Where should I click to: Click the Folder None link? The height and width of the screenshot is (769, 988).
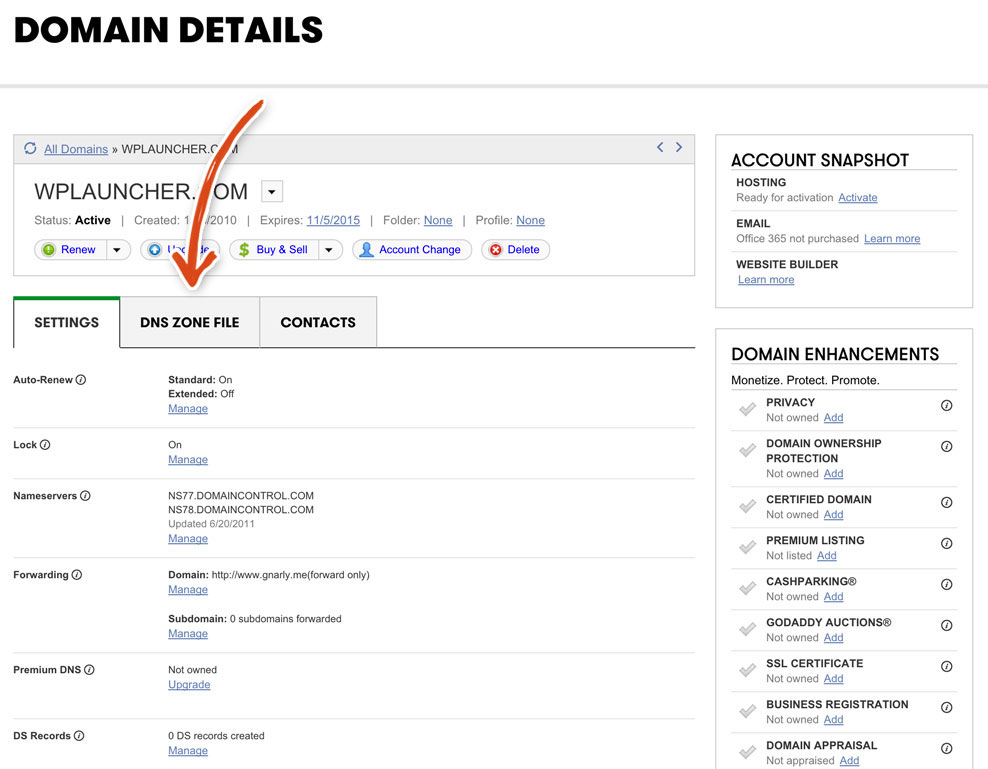point(438,220)
